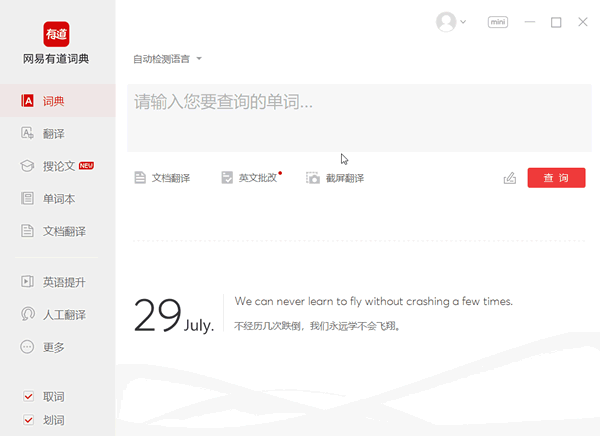Click the 更多 ellipsis circle icon
600x436 pixels.
click(27, 347)
